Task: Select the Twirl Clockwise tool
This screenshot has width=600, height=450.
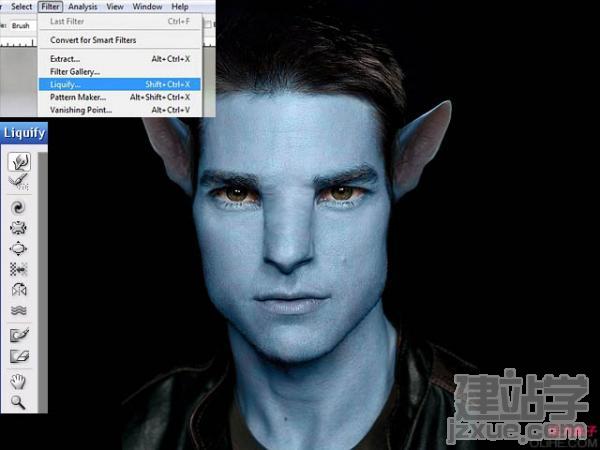Action: pos(18,207)
